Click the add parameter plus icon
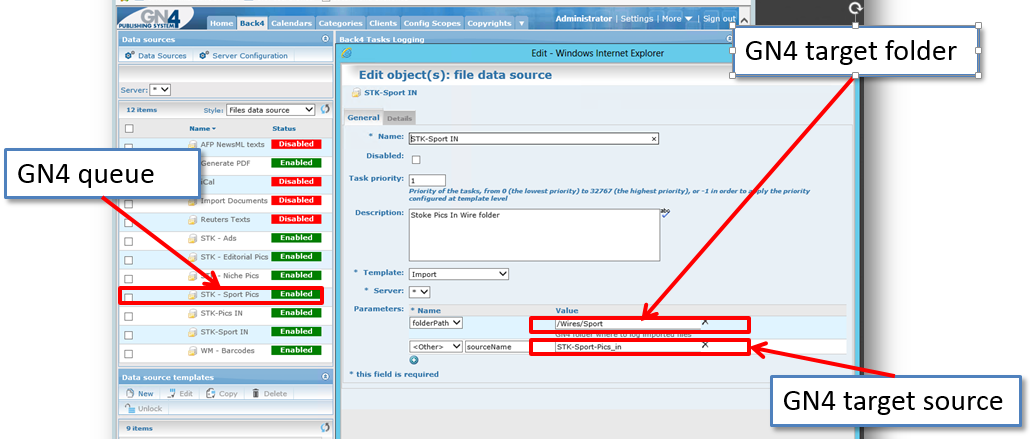 [414, 360]
